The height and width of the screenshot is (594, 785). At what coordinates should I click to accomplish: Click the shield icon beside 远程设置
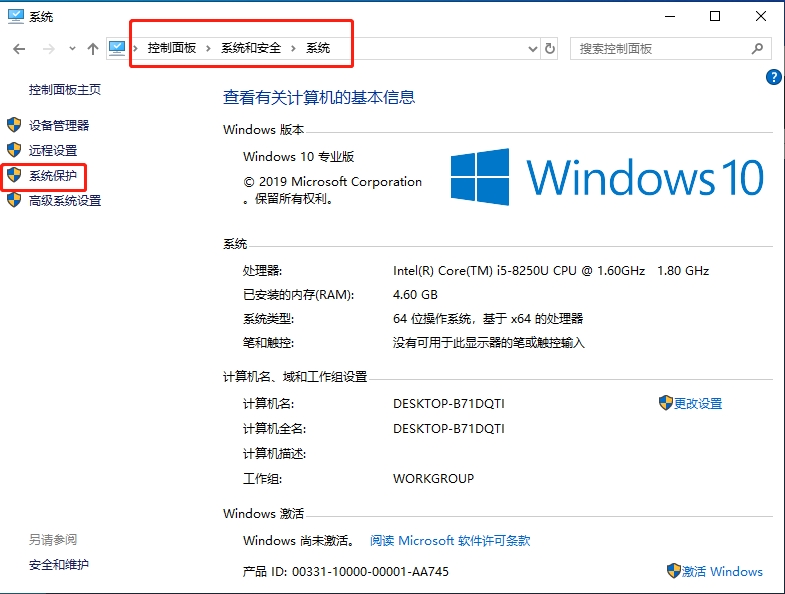[x=14, y=150]
